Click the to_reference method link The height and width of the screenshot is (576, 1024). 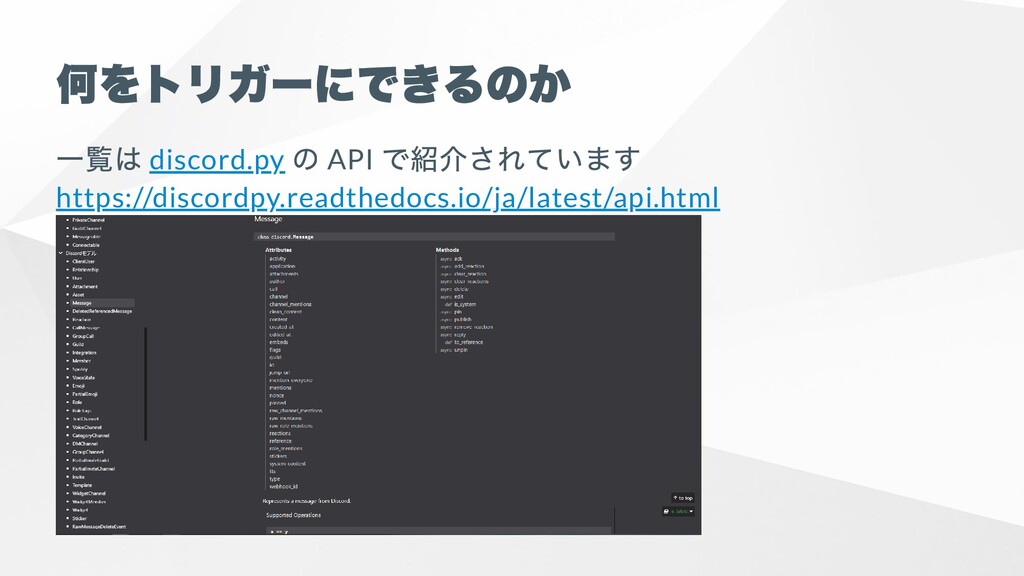[x=468, y=342]
